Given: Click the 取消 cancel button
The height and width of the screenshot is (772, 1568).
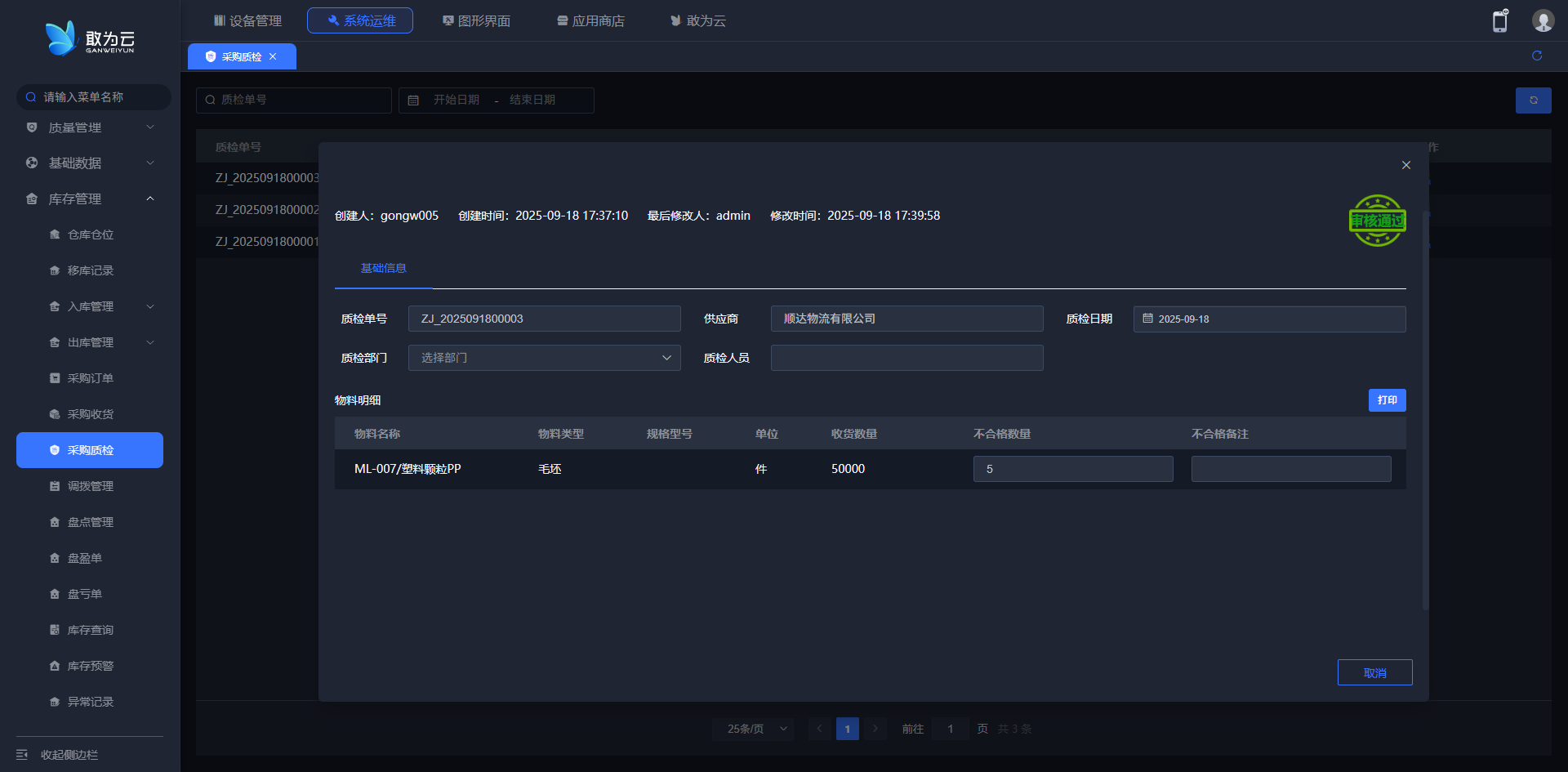Looking at the screenshot, I should 1374,672.
